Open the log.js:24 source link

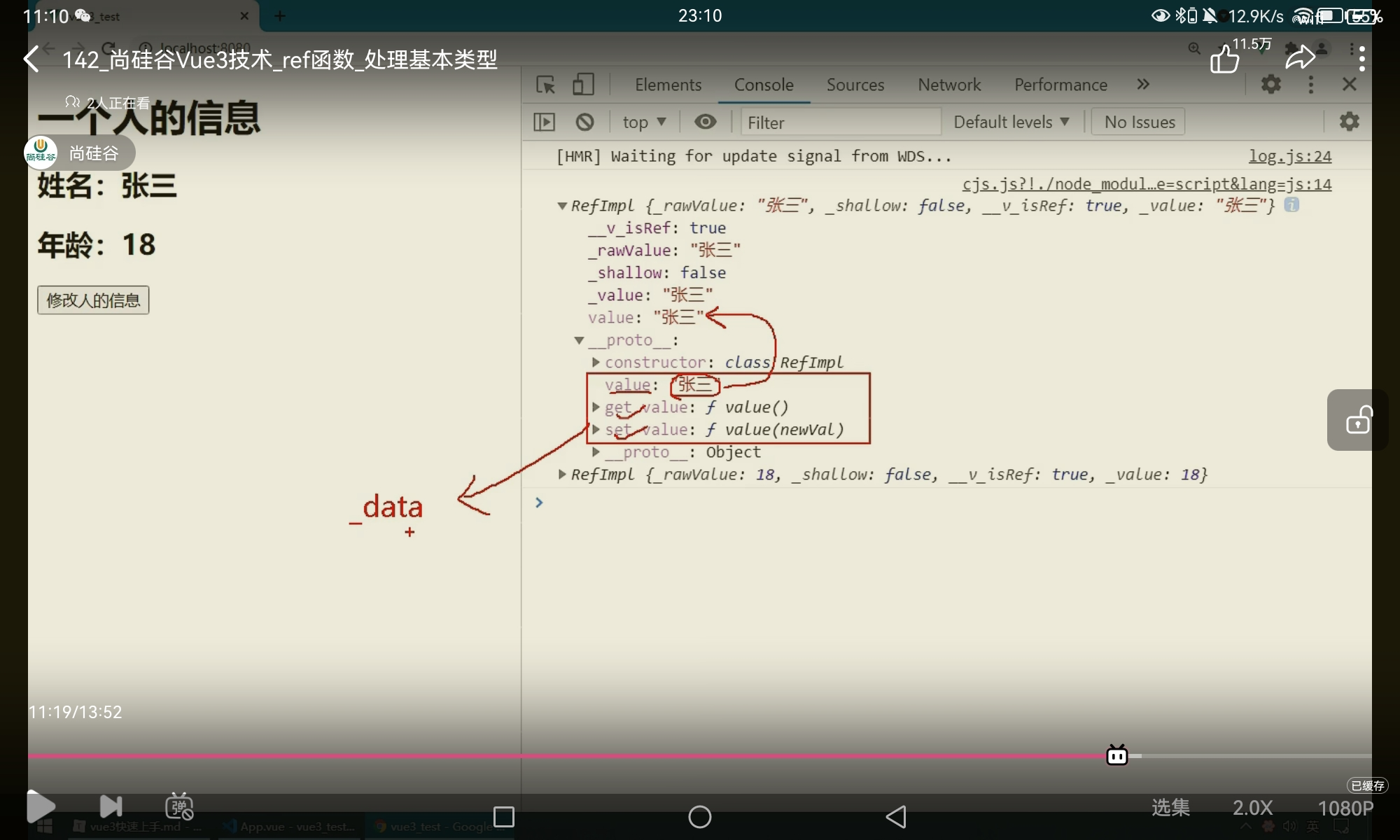tap(1289, 156)
